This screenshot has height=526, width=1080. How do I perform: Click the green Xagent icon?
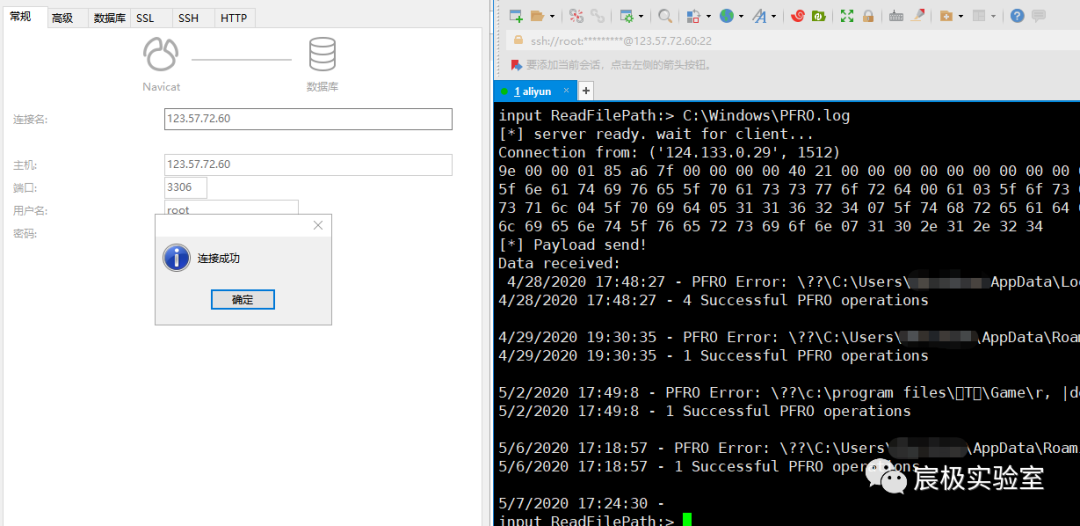(x=819, y=16)
